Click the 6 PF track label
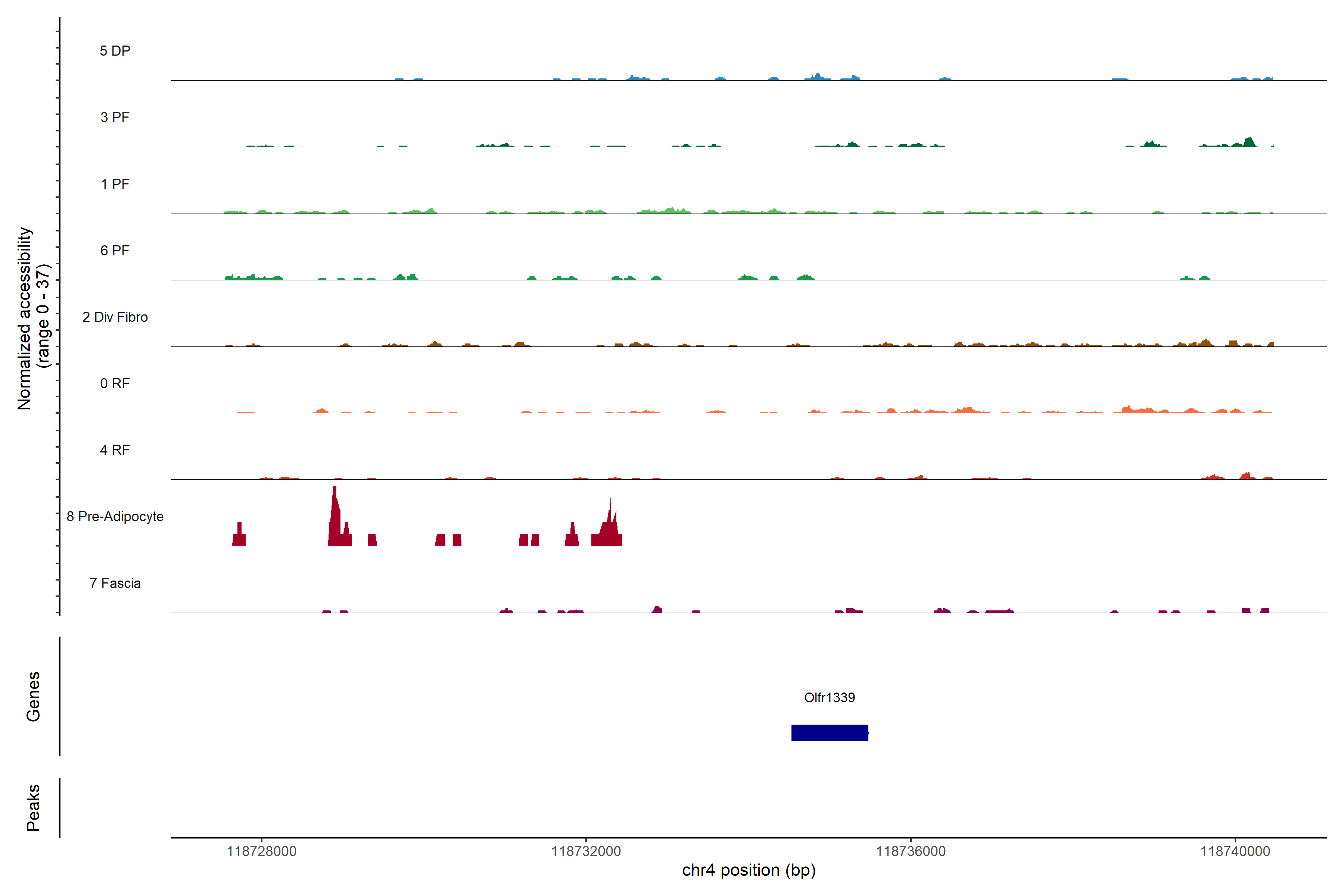 click(115, 250)
